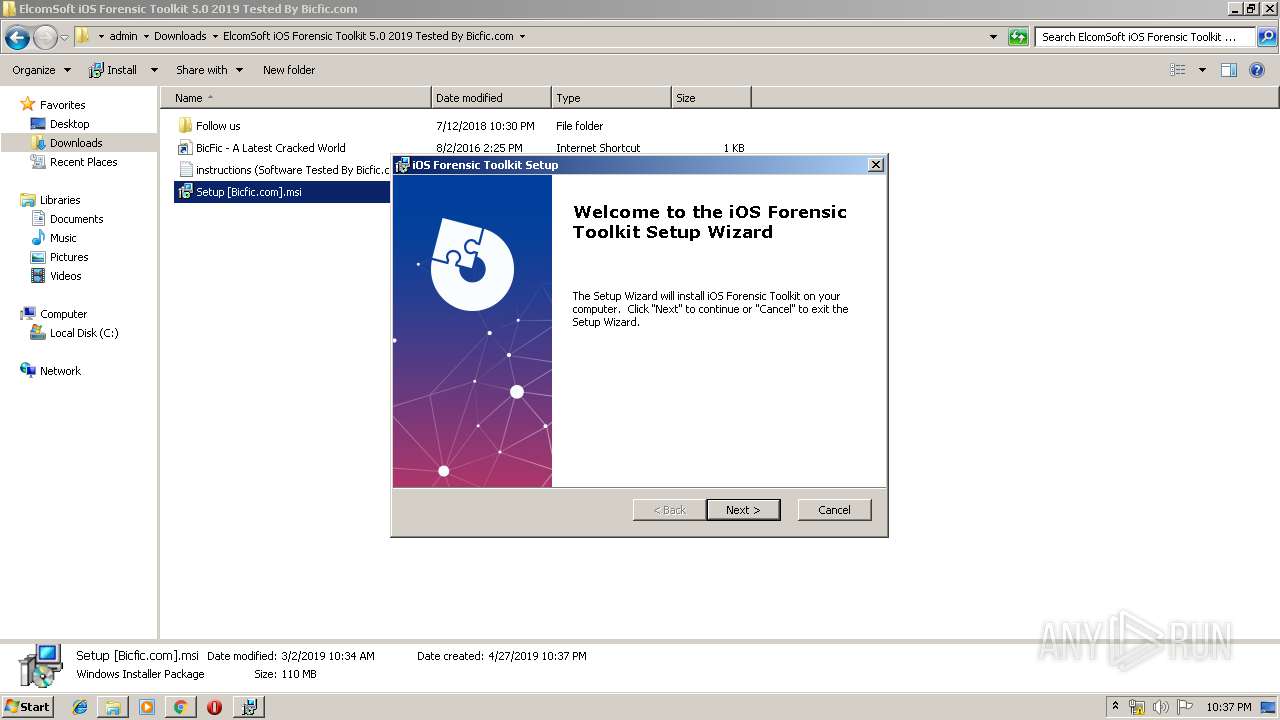Click Favorites in navigation pane
The height and width of the screenshot is (720, 1280).
(62, 105)
